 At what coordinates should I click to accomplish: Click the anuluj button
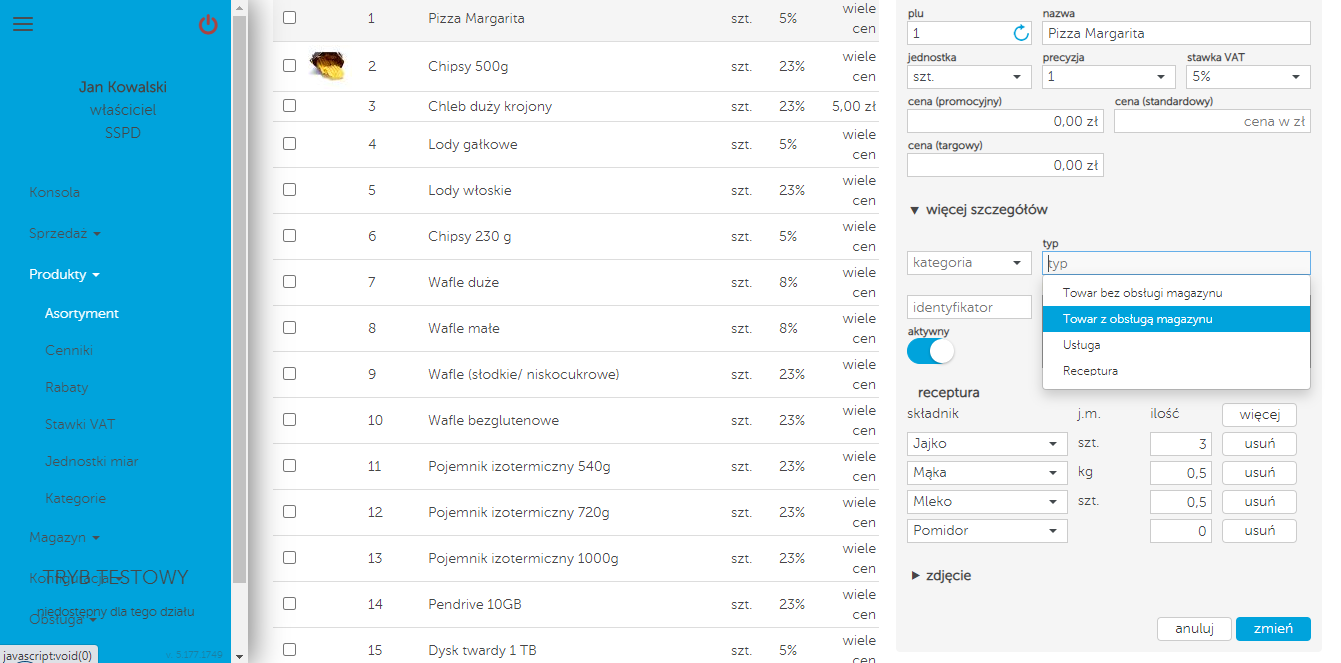point(1194,629)
